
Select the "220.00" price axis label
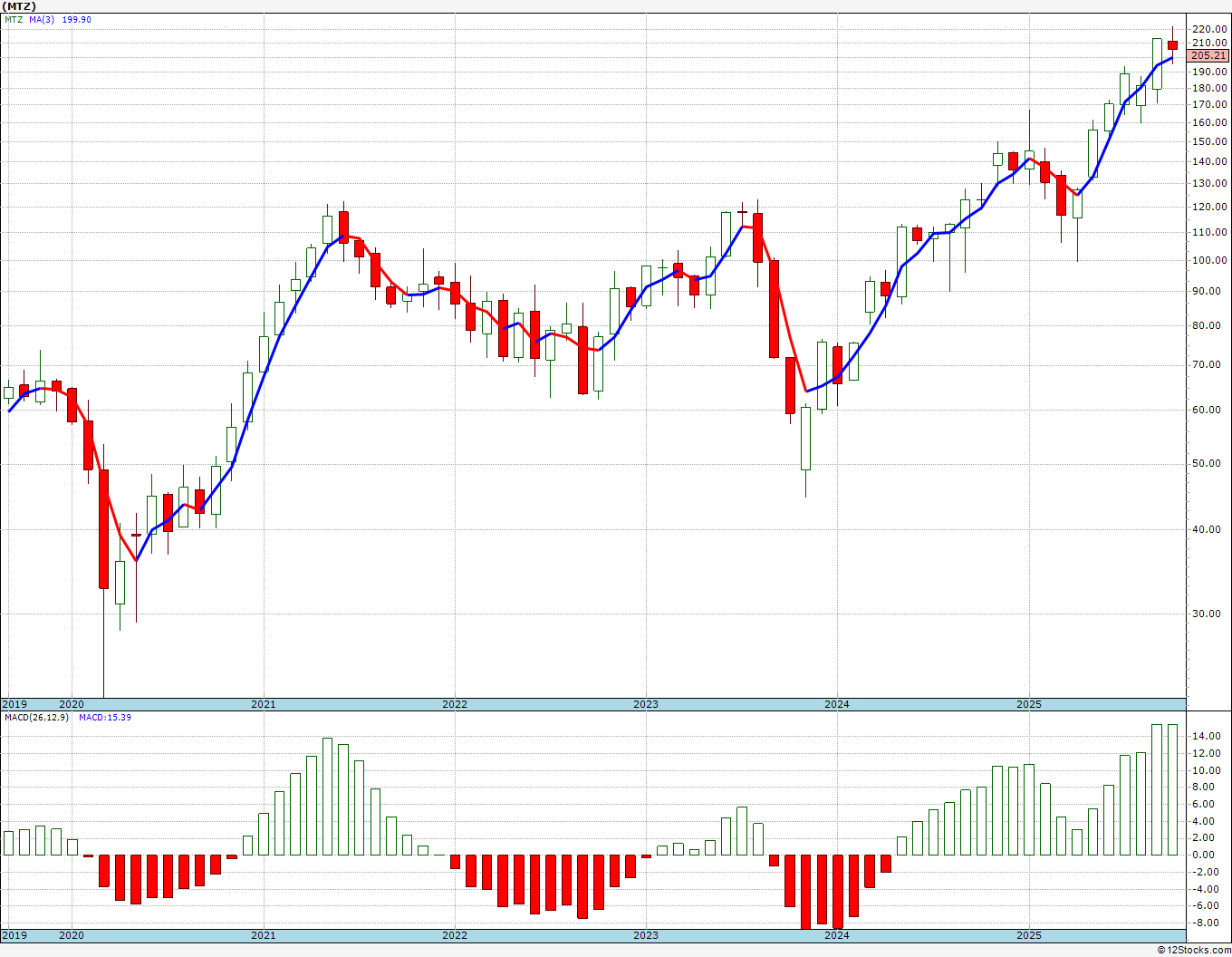coord(1209,29)
